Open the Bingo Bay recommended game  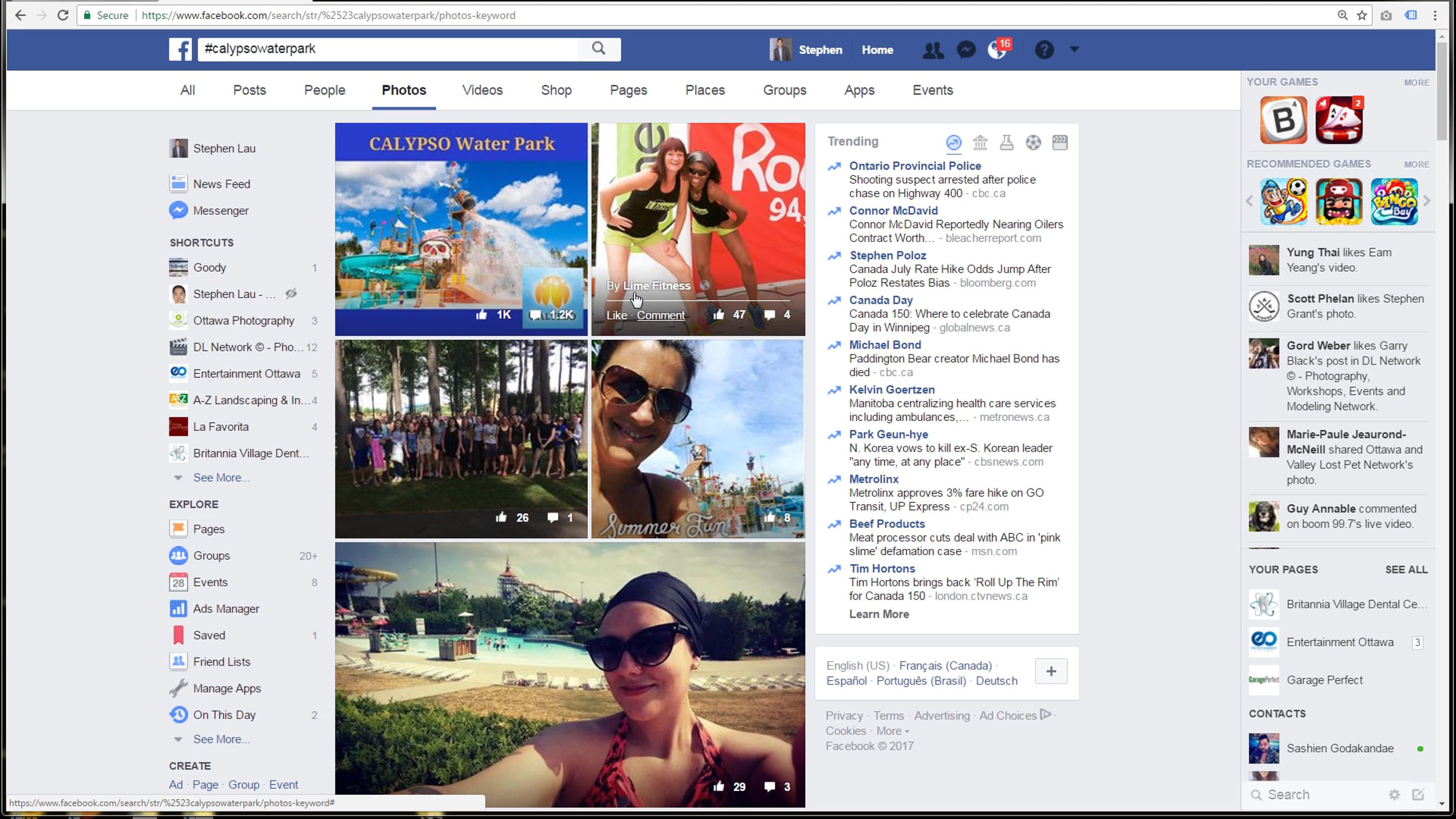tap(1395, 202)
